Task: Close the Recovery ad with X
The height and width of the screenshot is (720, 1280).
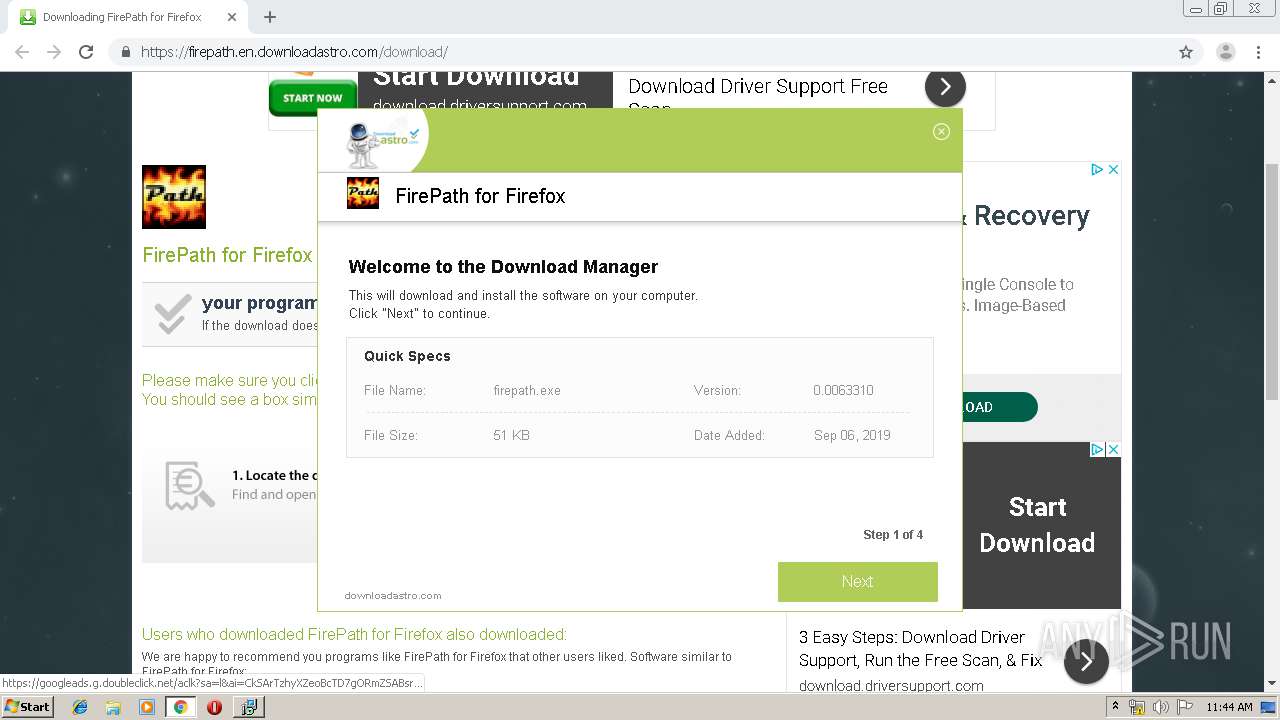Action: (x=1112, y=170)
